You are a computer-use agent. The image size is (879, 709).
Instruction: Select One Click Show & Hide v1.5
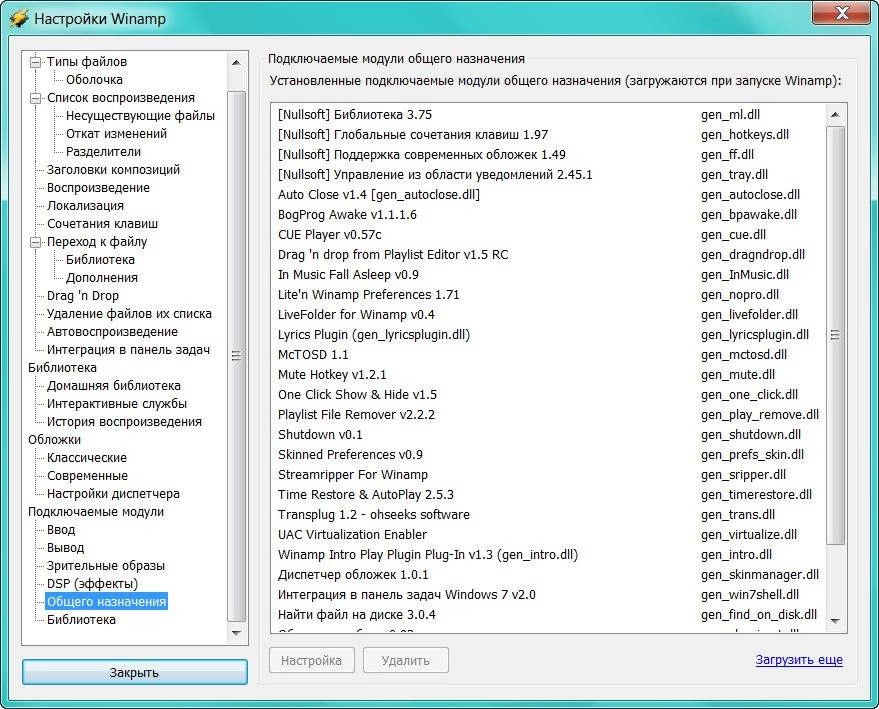click(x=548, y=395)
